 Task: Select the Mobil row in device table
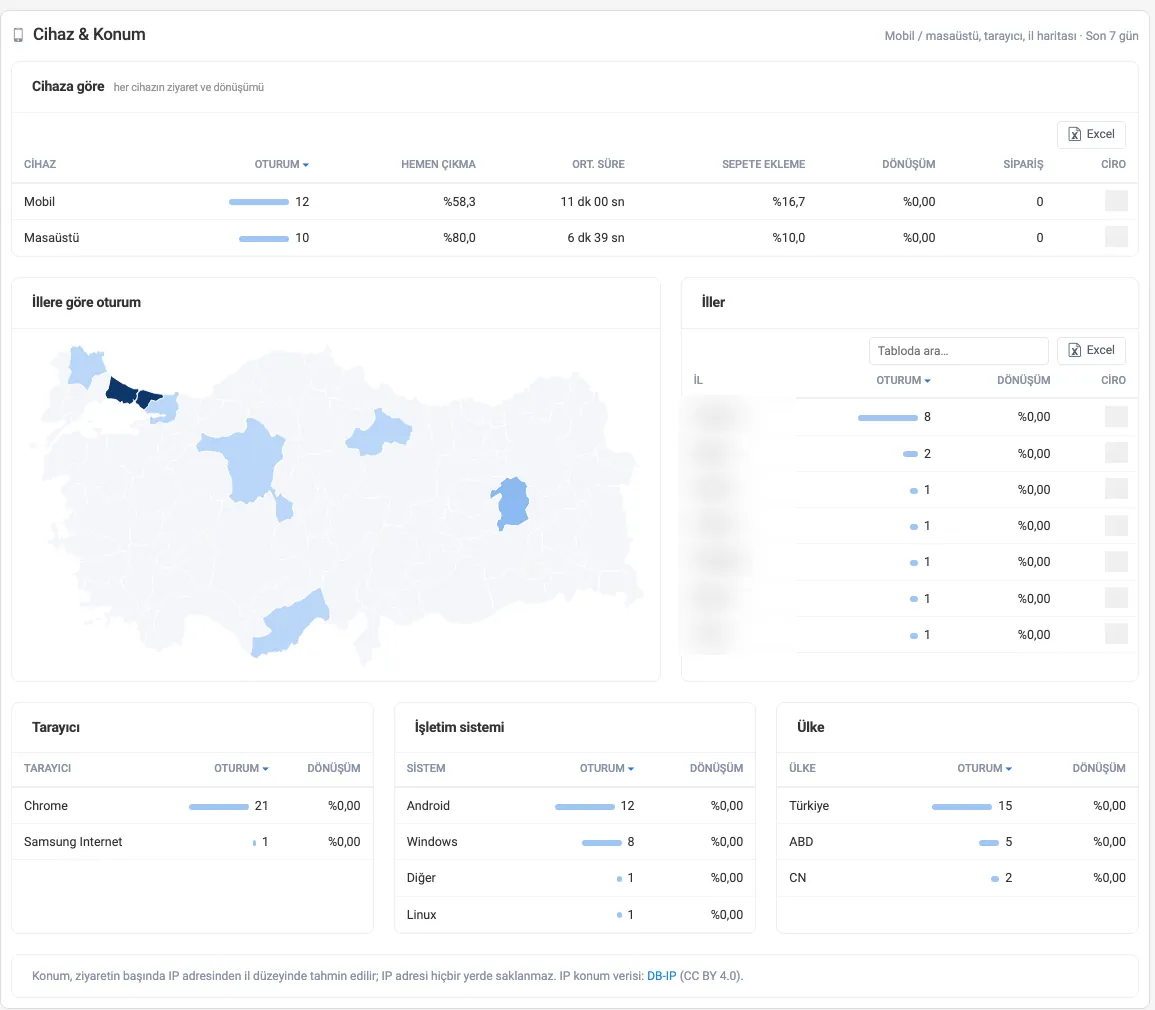coord(575,201)
